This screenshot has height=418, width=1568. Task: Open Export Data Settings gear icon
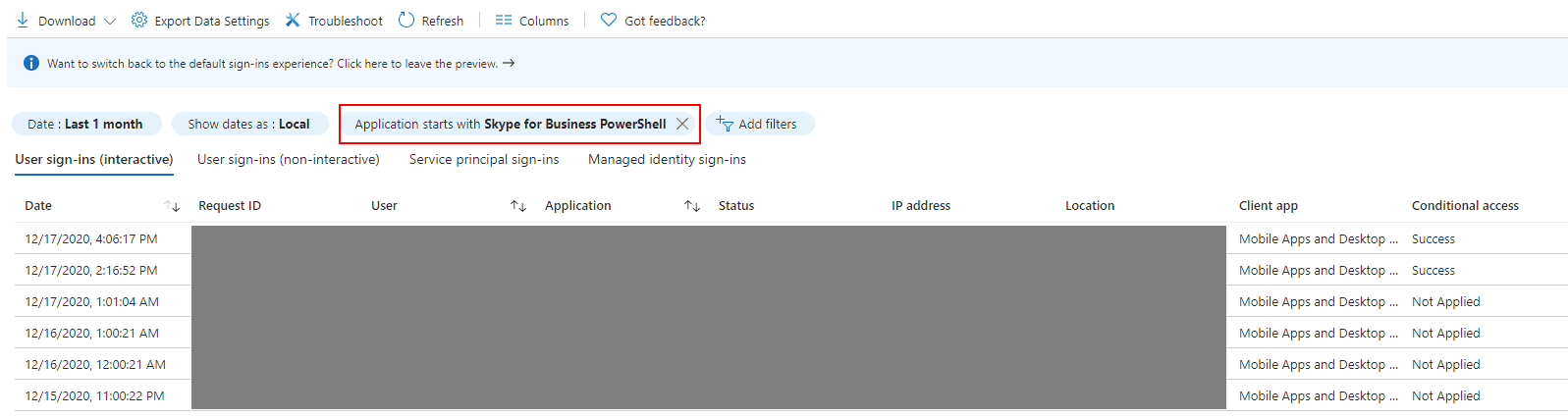click(x=139, y=21)
